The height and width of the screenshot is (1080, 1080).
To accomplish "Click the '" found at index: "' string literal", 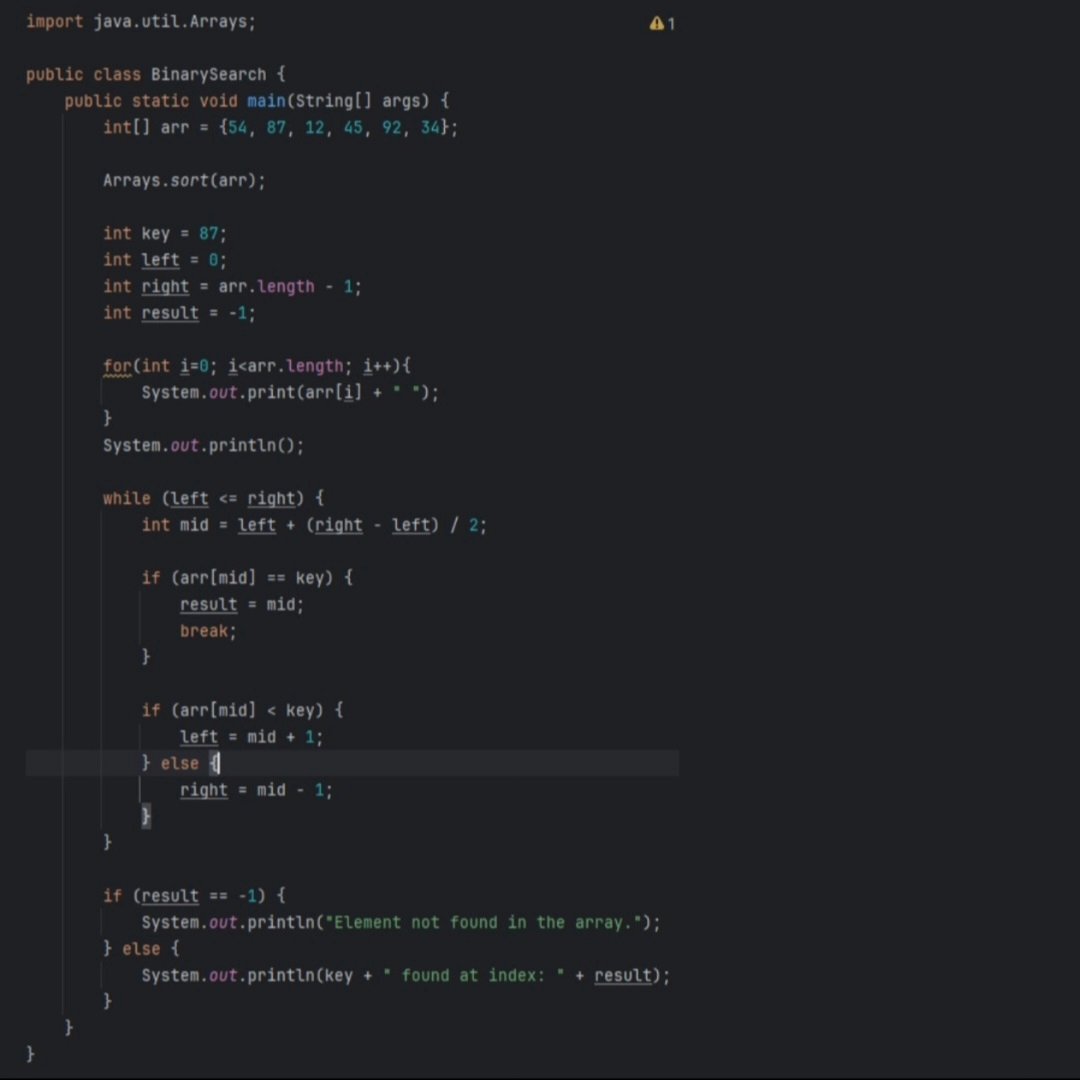I will click(473, 975).
